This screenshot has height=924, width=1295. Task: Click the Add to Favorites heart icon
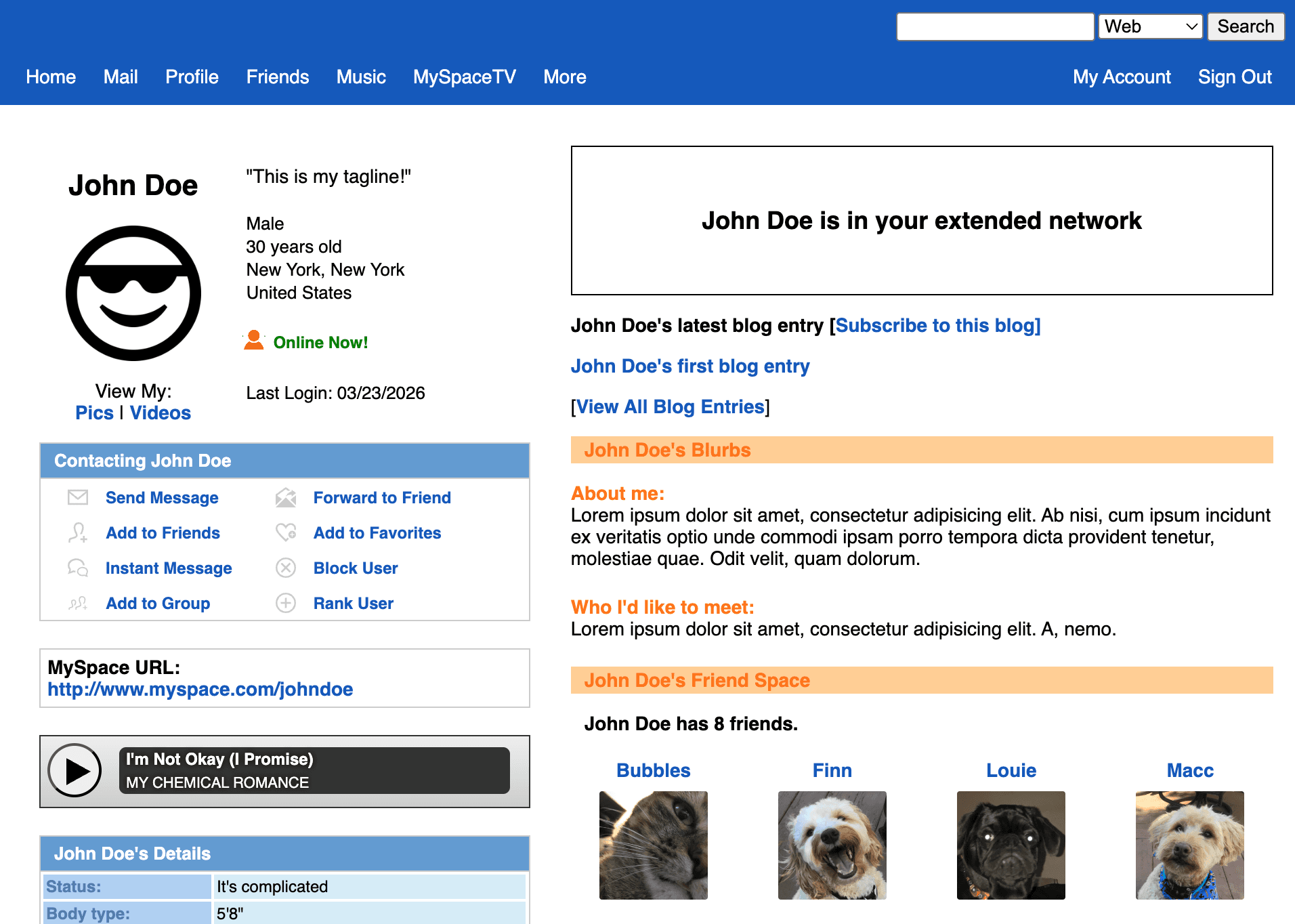286,532
